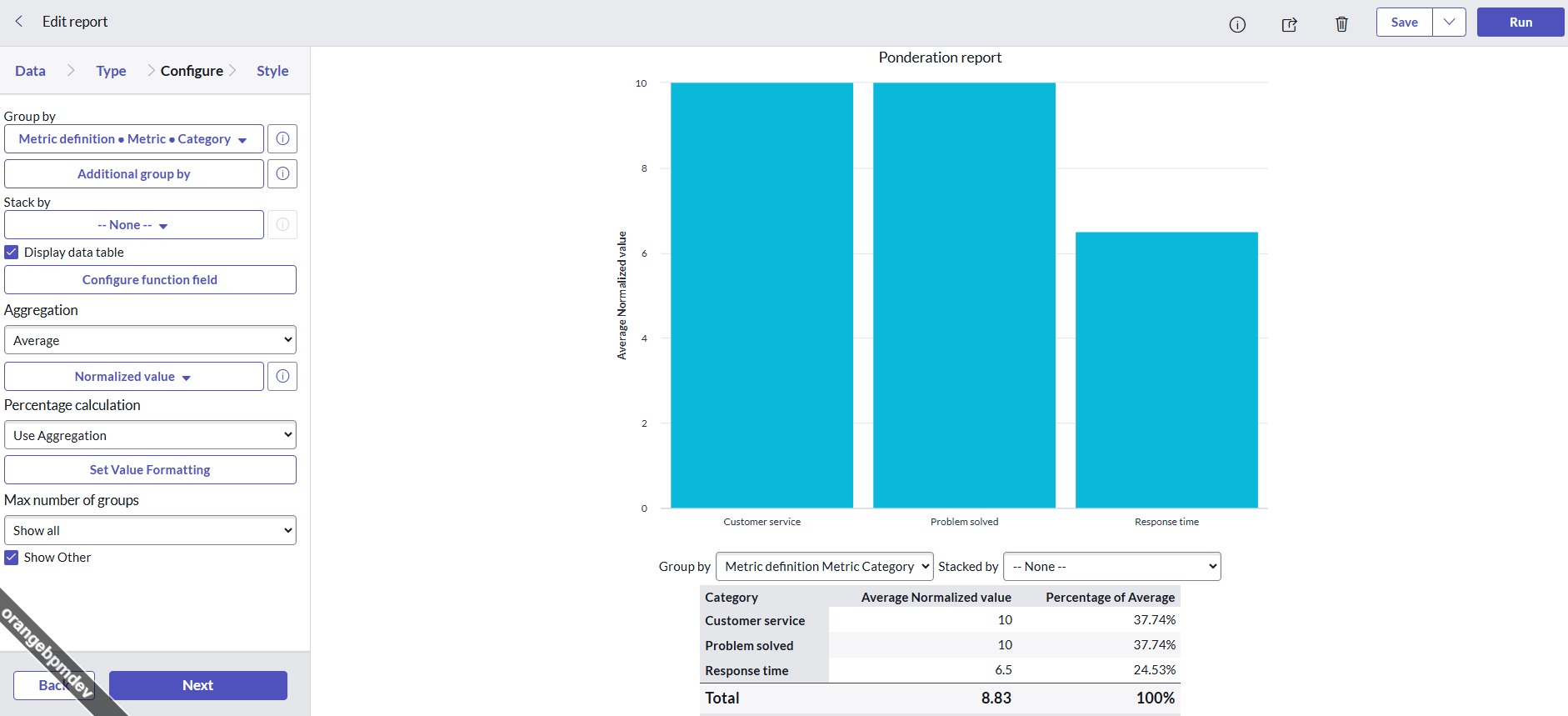The image size is (1568, 716).
Task: Click the Total row label
Action: 722,698
